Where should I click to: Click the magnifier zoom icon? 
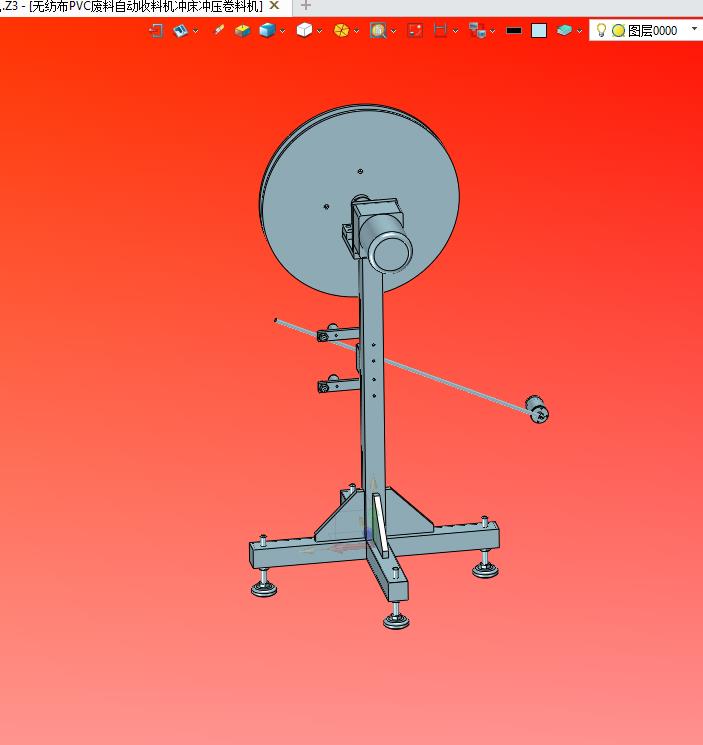point(378,31)
